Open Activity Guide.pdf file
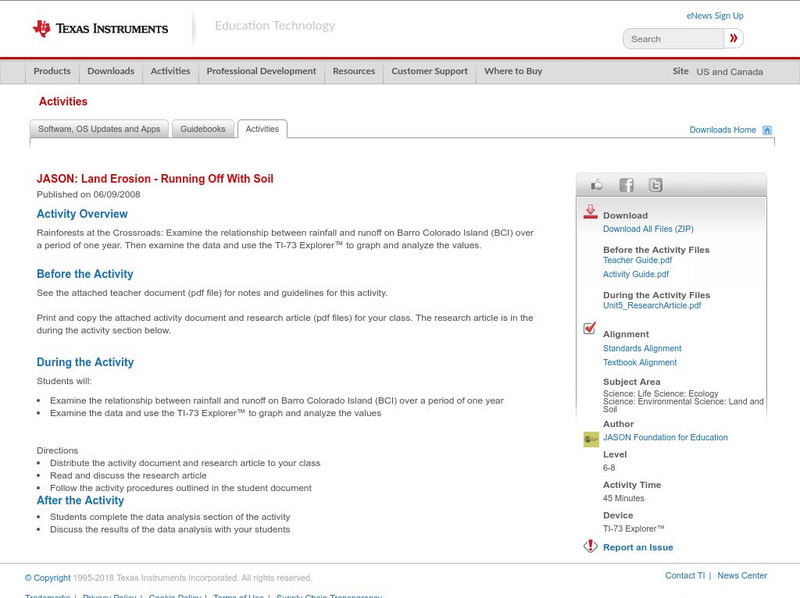Image resolution: width=800 pixels, height=598 pixels. pos(636,274)
